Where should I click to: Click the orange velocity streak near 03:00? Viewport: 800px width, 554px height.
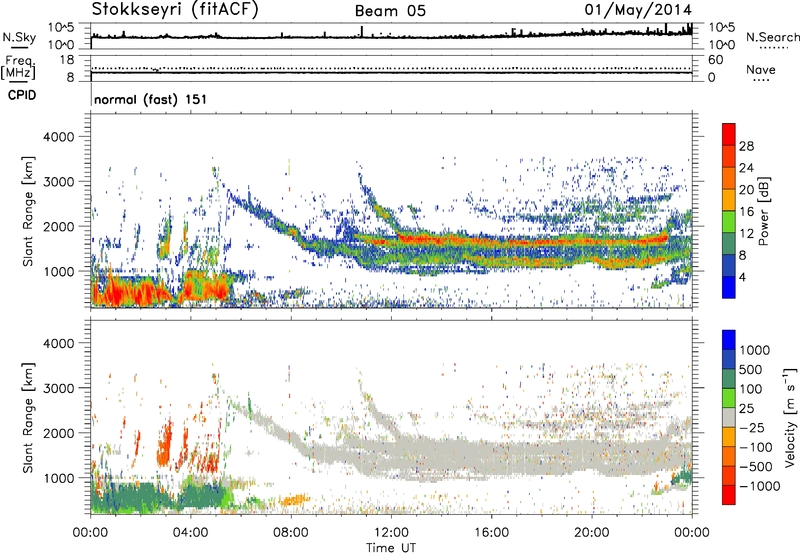click(x=165, y=442)
